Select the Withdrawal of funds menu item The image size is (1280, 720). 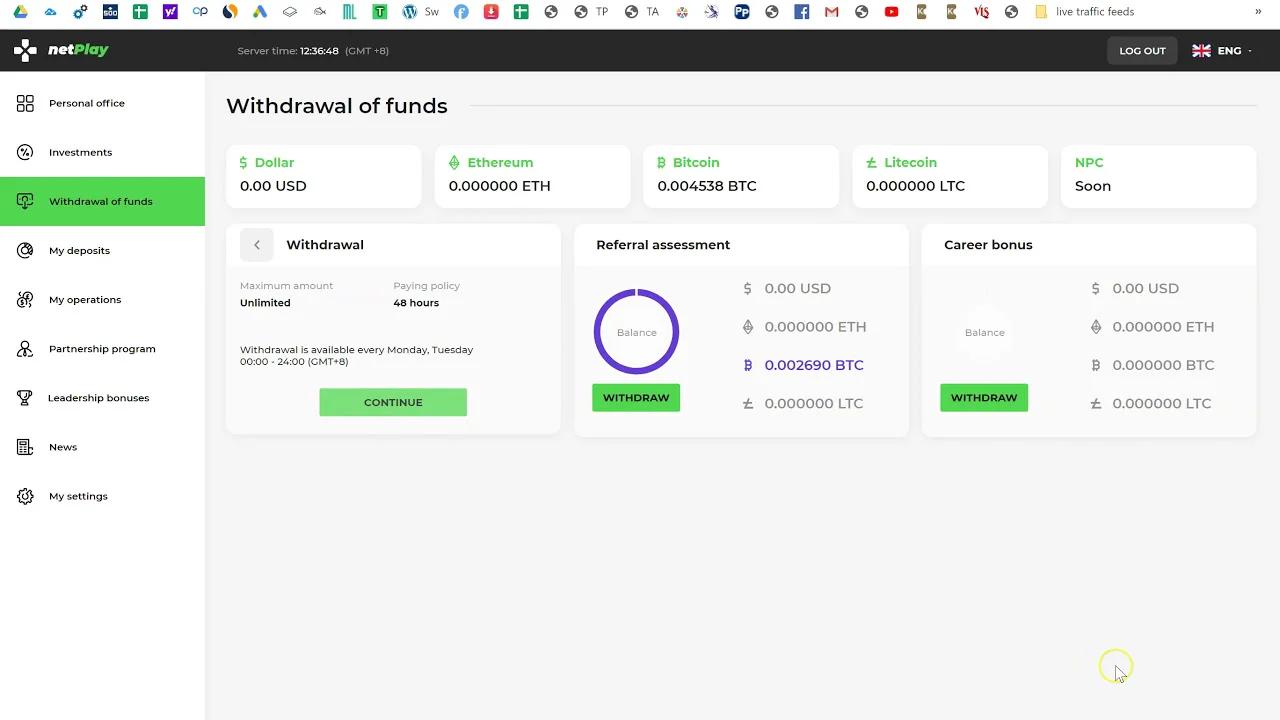(x=100, y=201)
